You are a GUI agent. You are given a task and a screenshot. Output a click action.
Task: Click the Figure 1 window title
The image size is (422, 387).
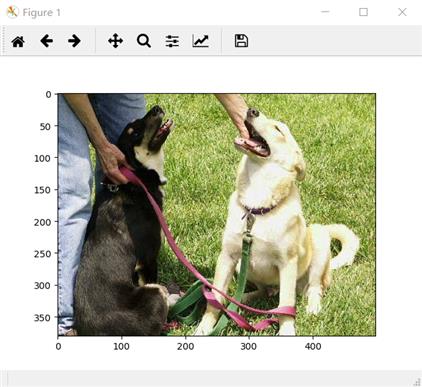42,13
